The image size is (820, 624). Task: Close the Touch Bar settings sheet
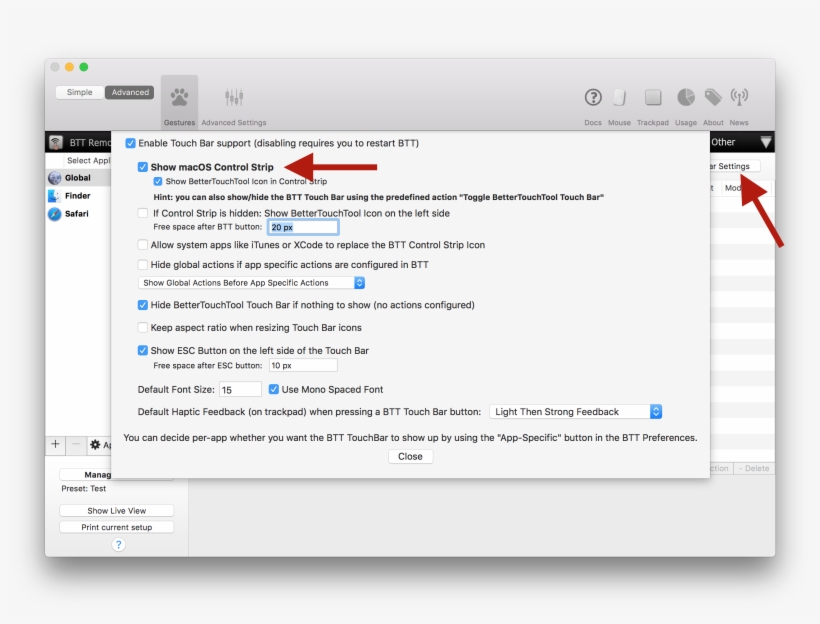pos(410,457)
